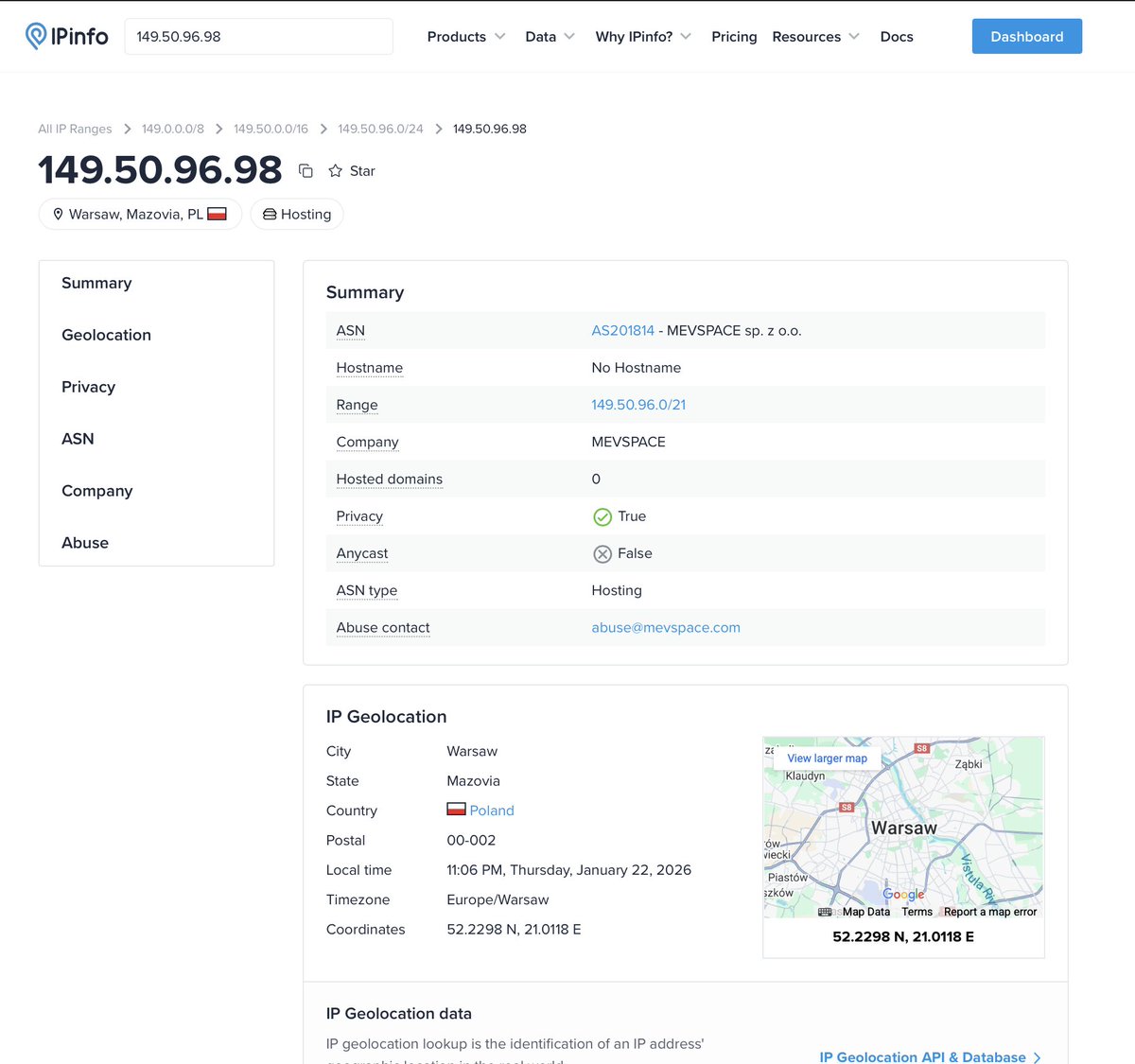Open the Products dropdown menu
1135x1064 pixels.
466,37
